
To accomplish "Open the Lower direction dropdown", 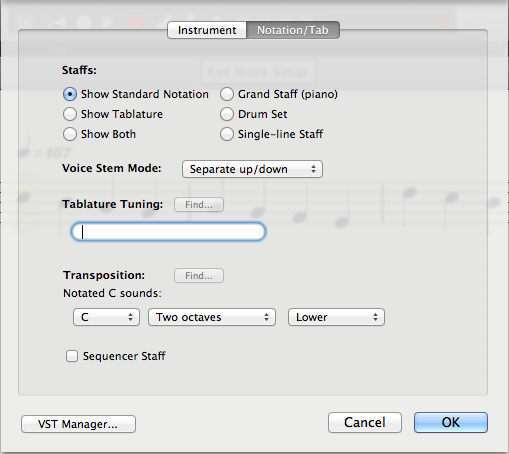I will [336, 317].
